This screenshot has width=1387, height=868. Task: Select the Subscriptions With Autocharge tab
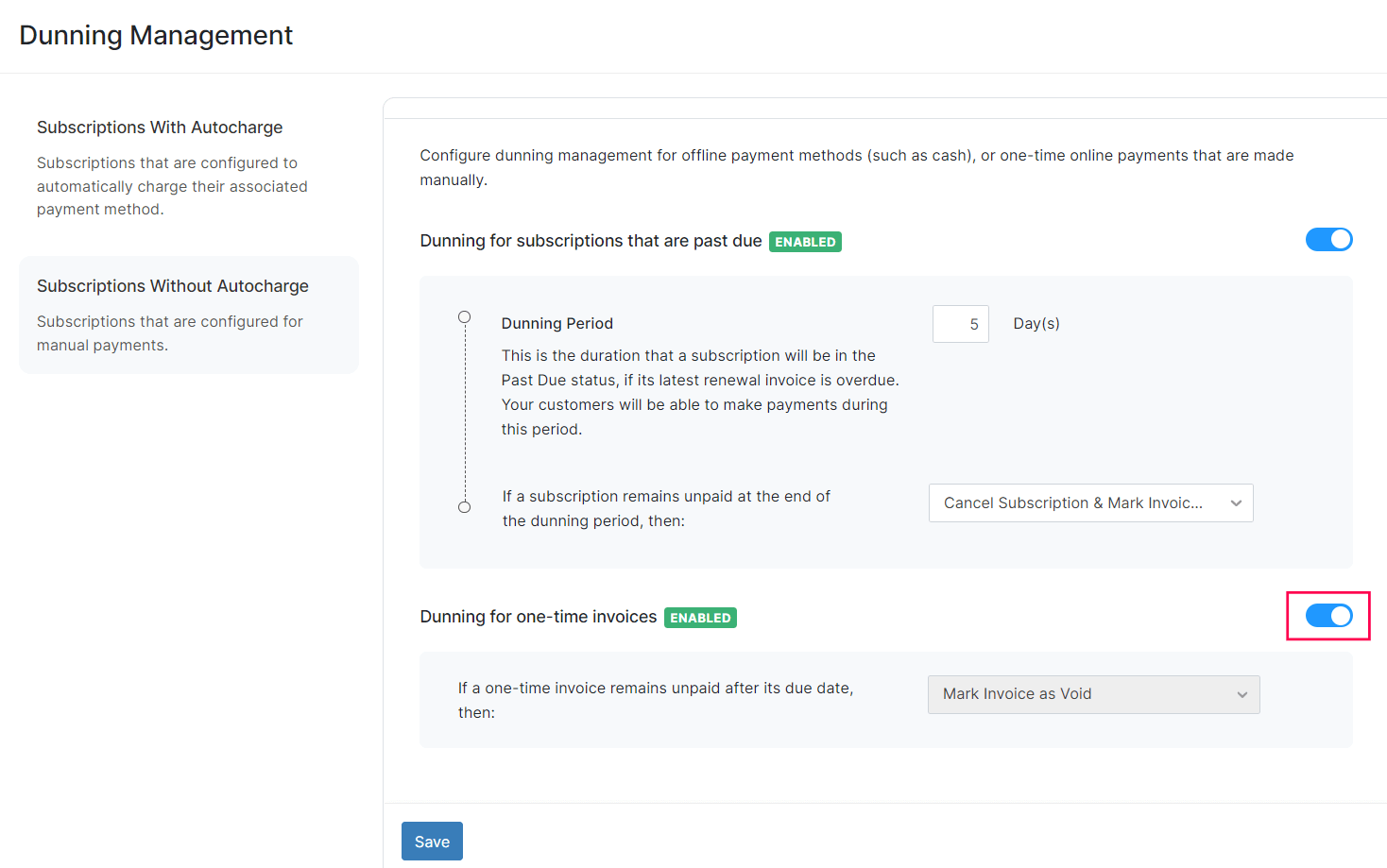(160, 128)
